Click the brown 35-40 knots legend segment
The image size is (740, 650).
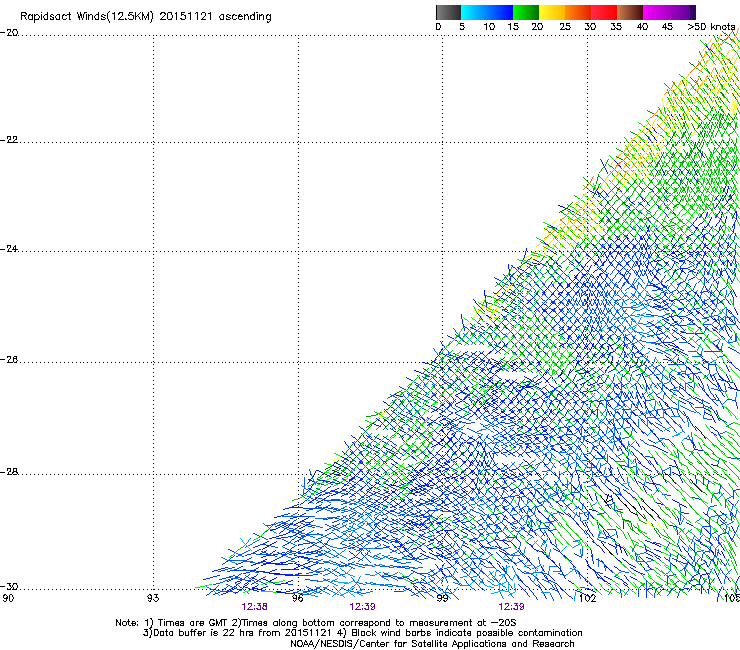pyautogui.click(x=630, y=12)
